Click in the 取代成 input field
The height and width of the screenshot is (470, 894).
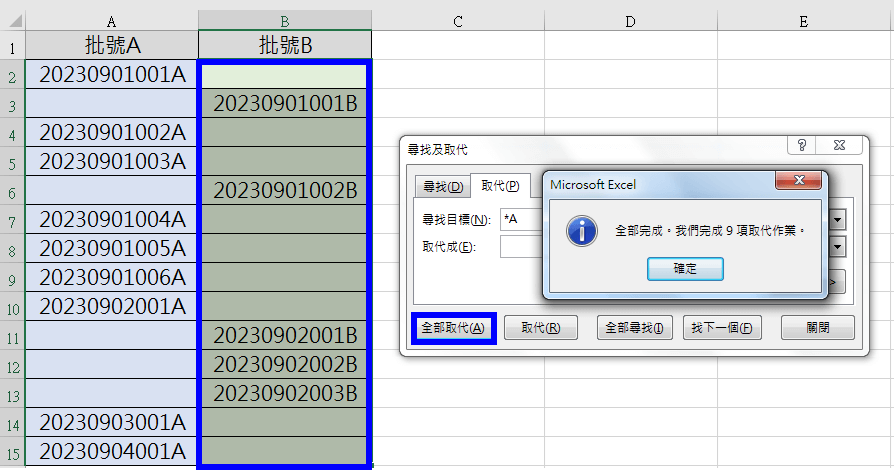(x=520, y=247)
